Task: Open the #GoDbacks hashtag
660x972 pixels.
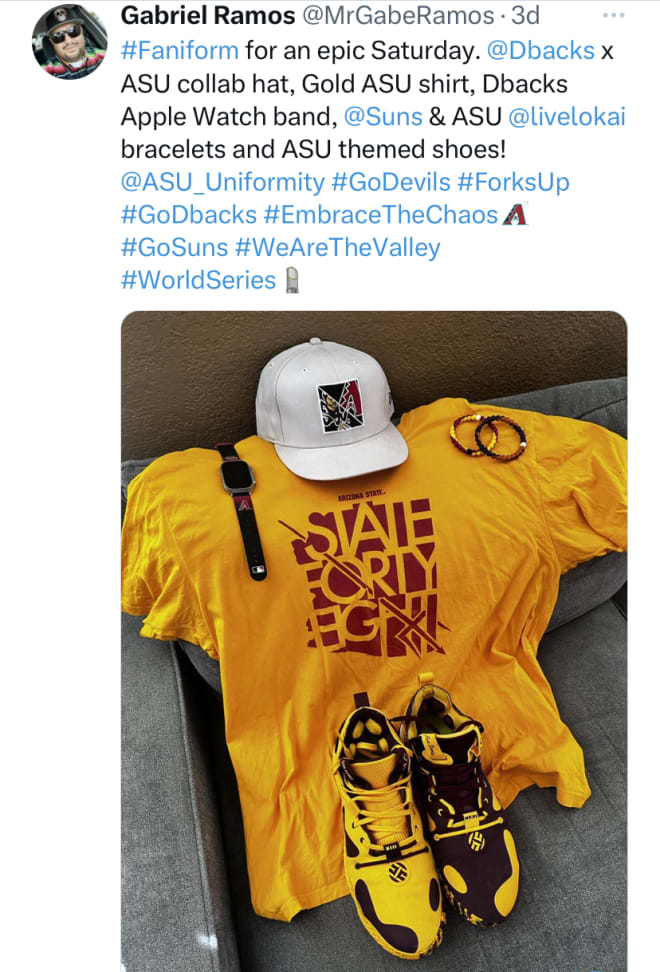Action: coord(189,215)
